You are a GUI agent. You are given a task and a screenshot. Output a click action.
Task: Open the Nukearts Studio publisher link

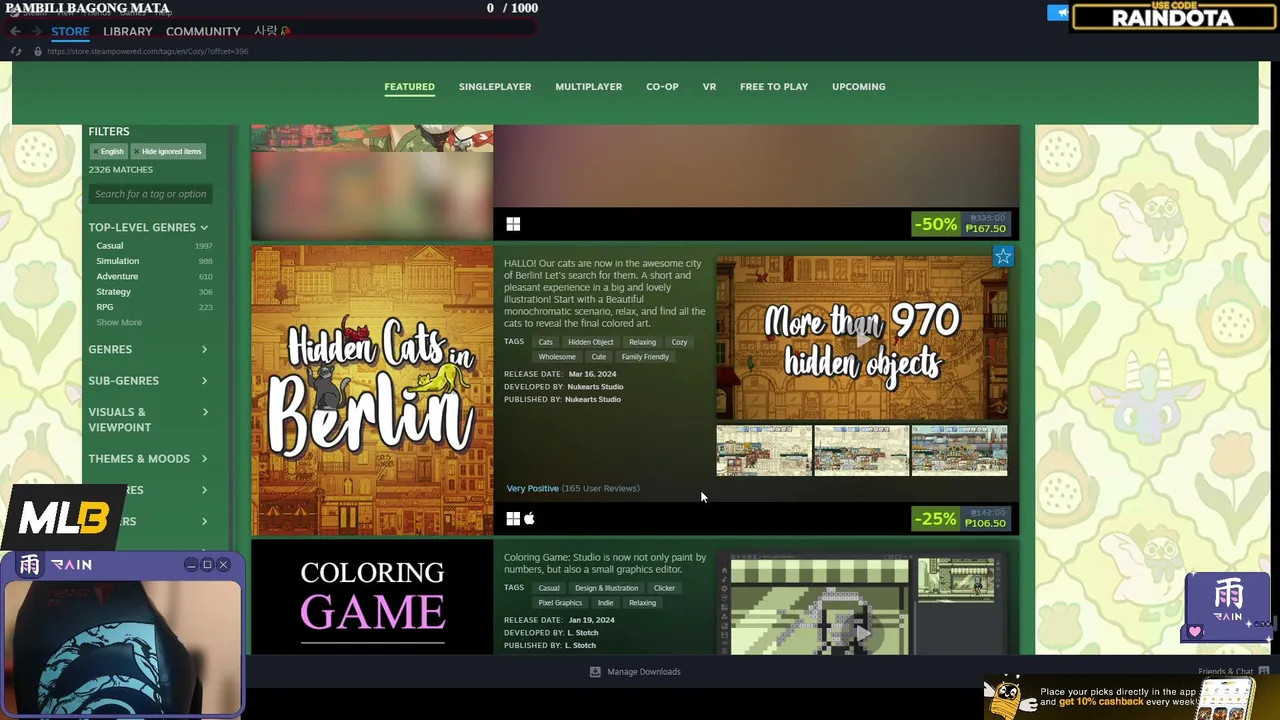click(593, 399)
